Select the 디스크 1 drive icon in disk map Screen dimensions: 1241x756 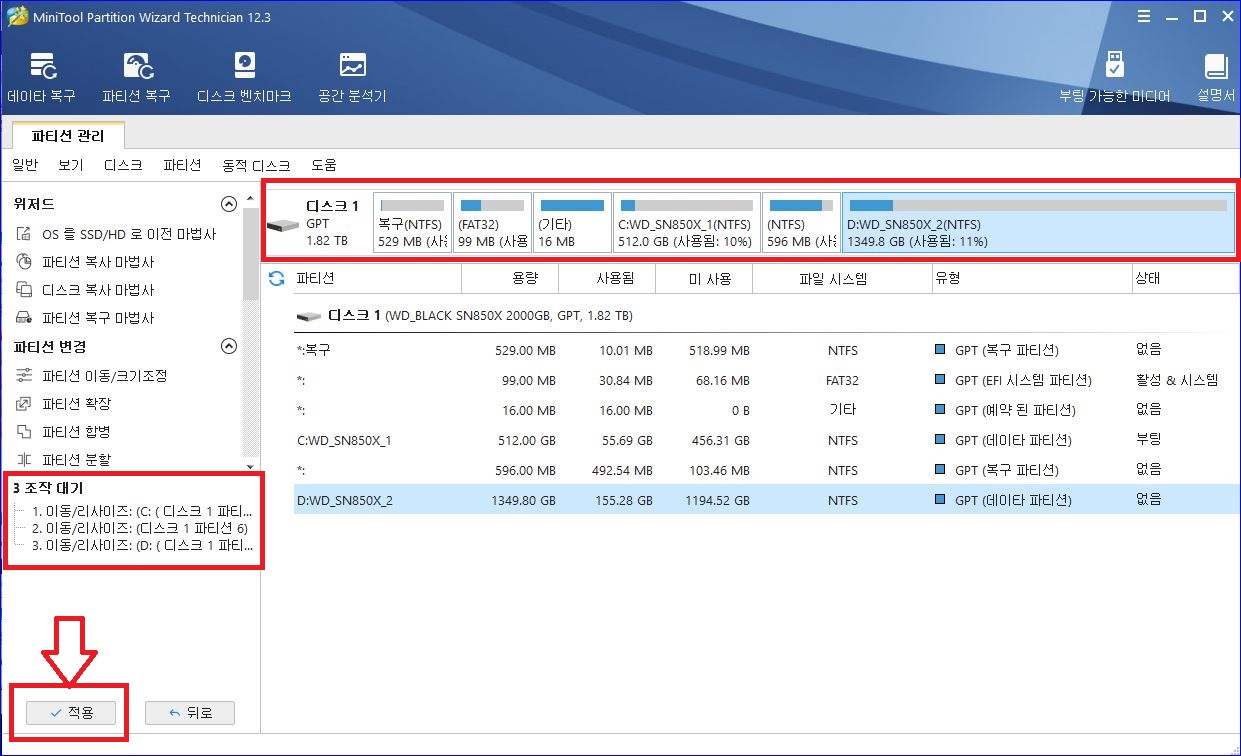[284, 228]
